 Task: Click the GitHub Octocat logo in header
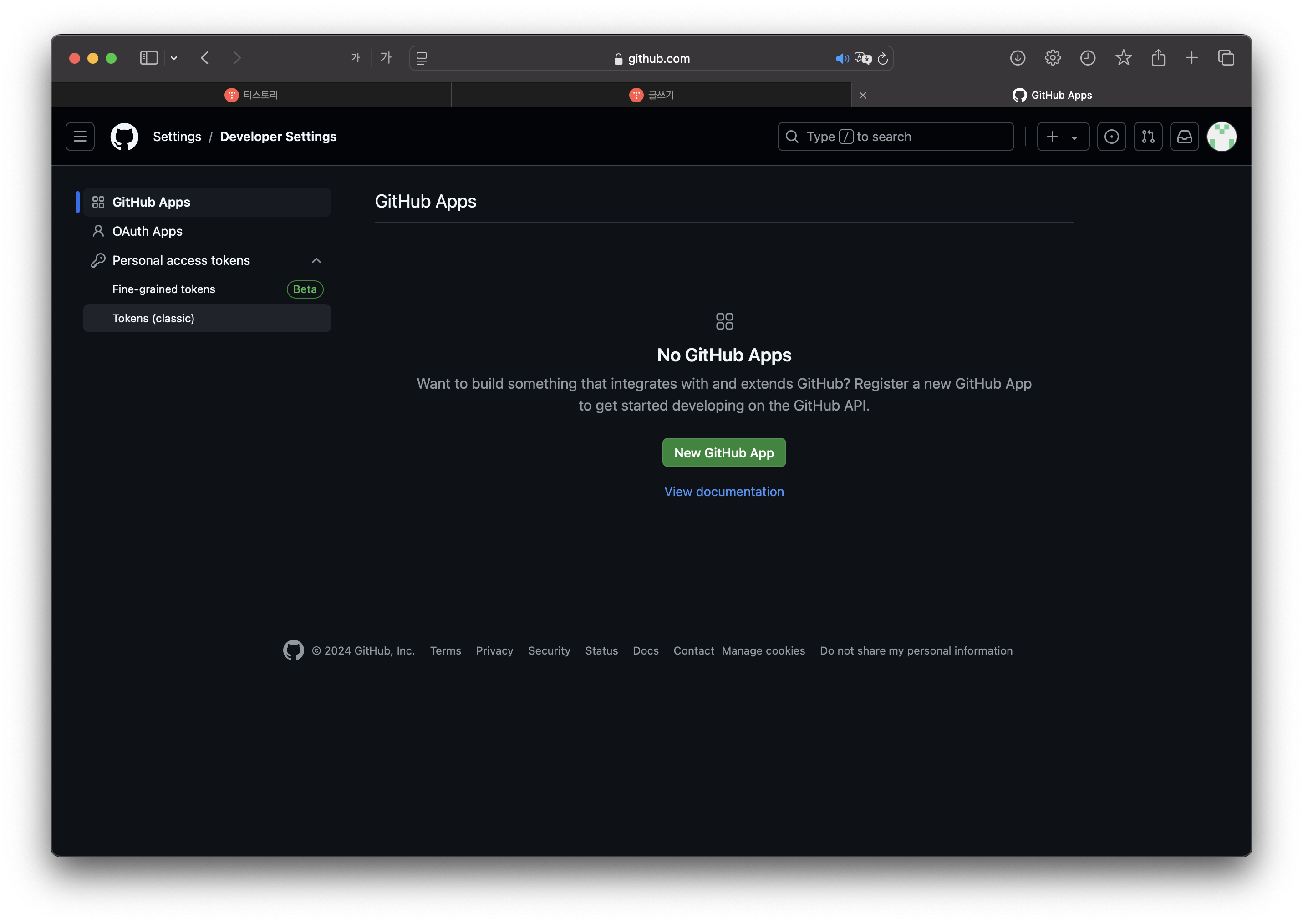click(124, 137)
